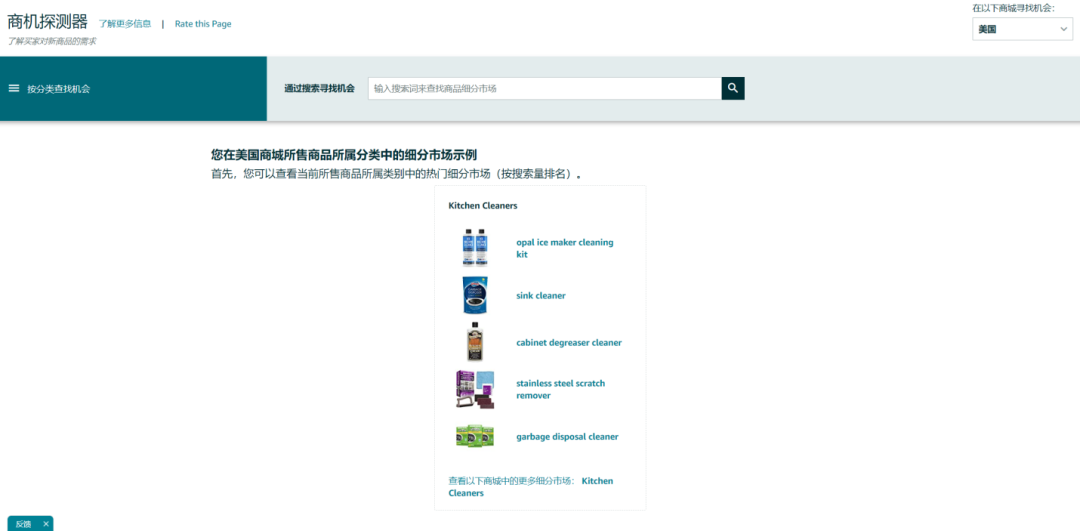View the garbage disposal cleaner niche
This screenshot has width=1080, height=531.
tap(567, 437)
